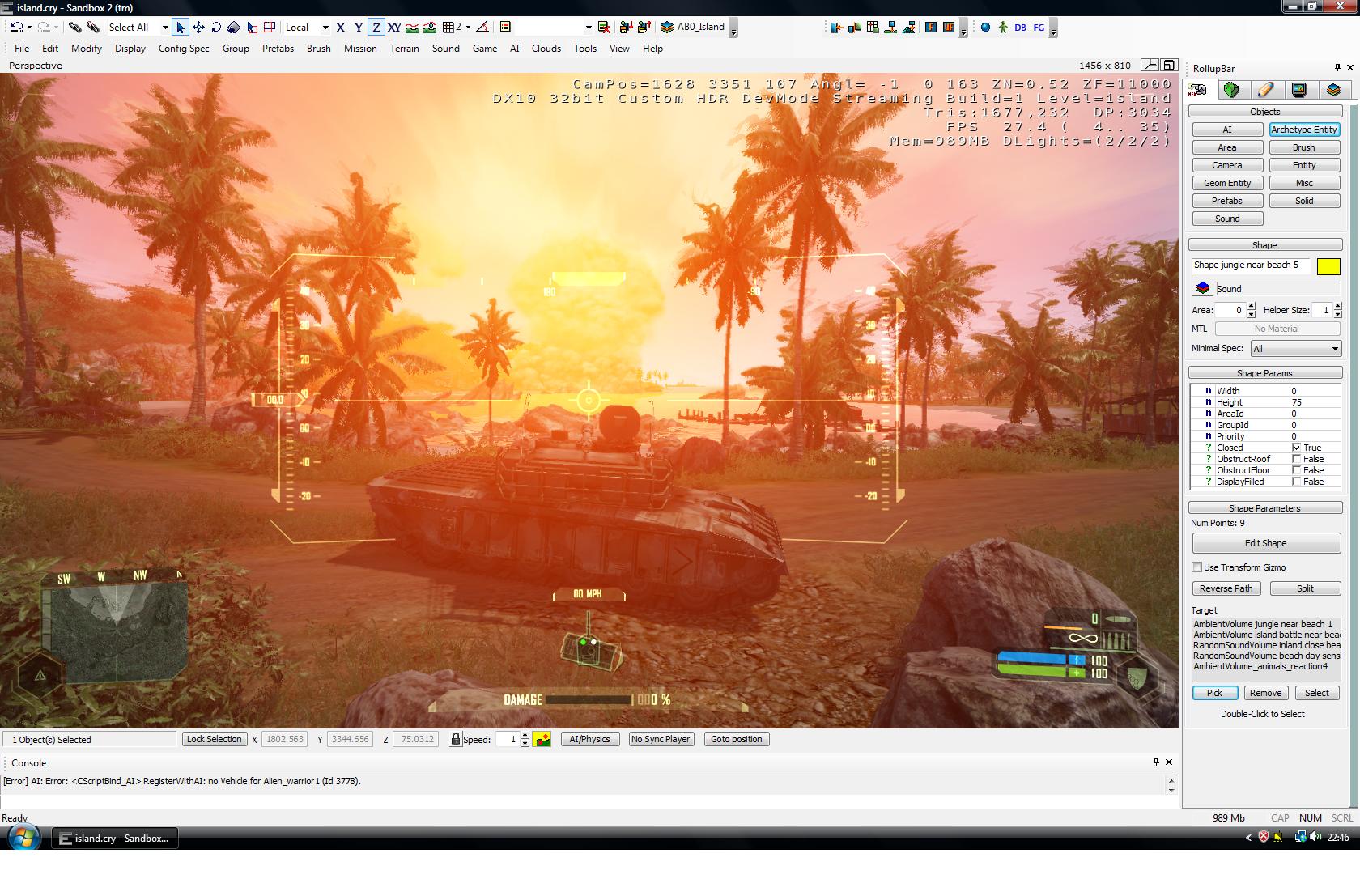Click the AB0_Island layer icon
The height and width of the screenshot is (896, 1360).
pos(667,27)
